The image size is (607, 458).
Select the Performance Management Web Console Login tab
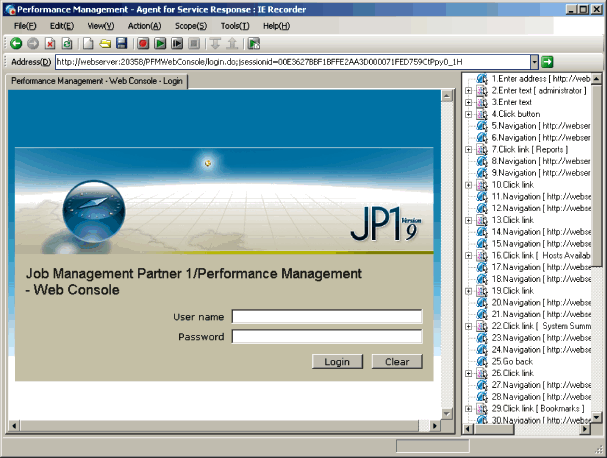[97, 80]
